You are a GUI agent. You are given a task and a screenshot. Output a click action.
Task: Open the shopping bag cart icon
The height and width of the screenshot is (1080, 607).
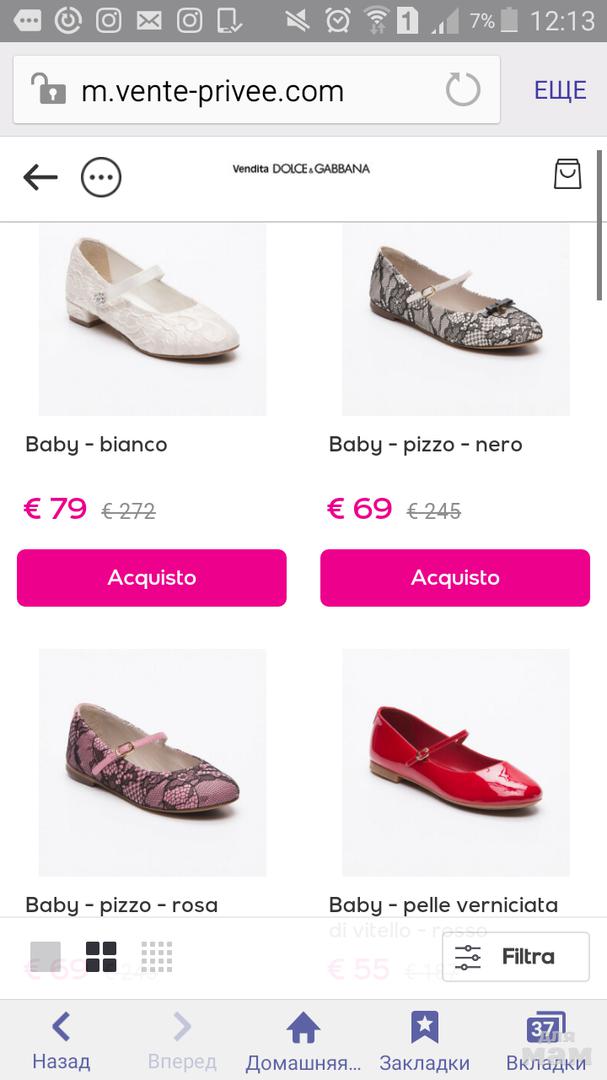click(567, 173)
